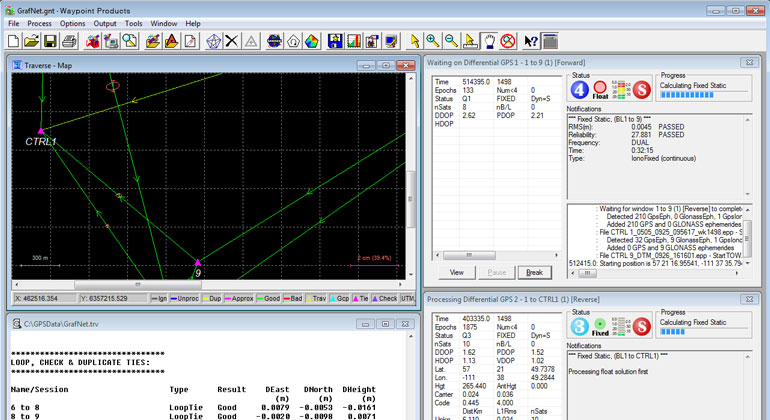Open the Process menu
The width and height of the screenshot is (770, 420).
tap(39, 24)
